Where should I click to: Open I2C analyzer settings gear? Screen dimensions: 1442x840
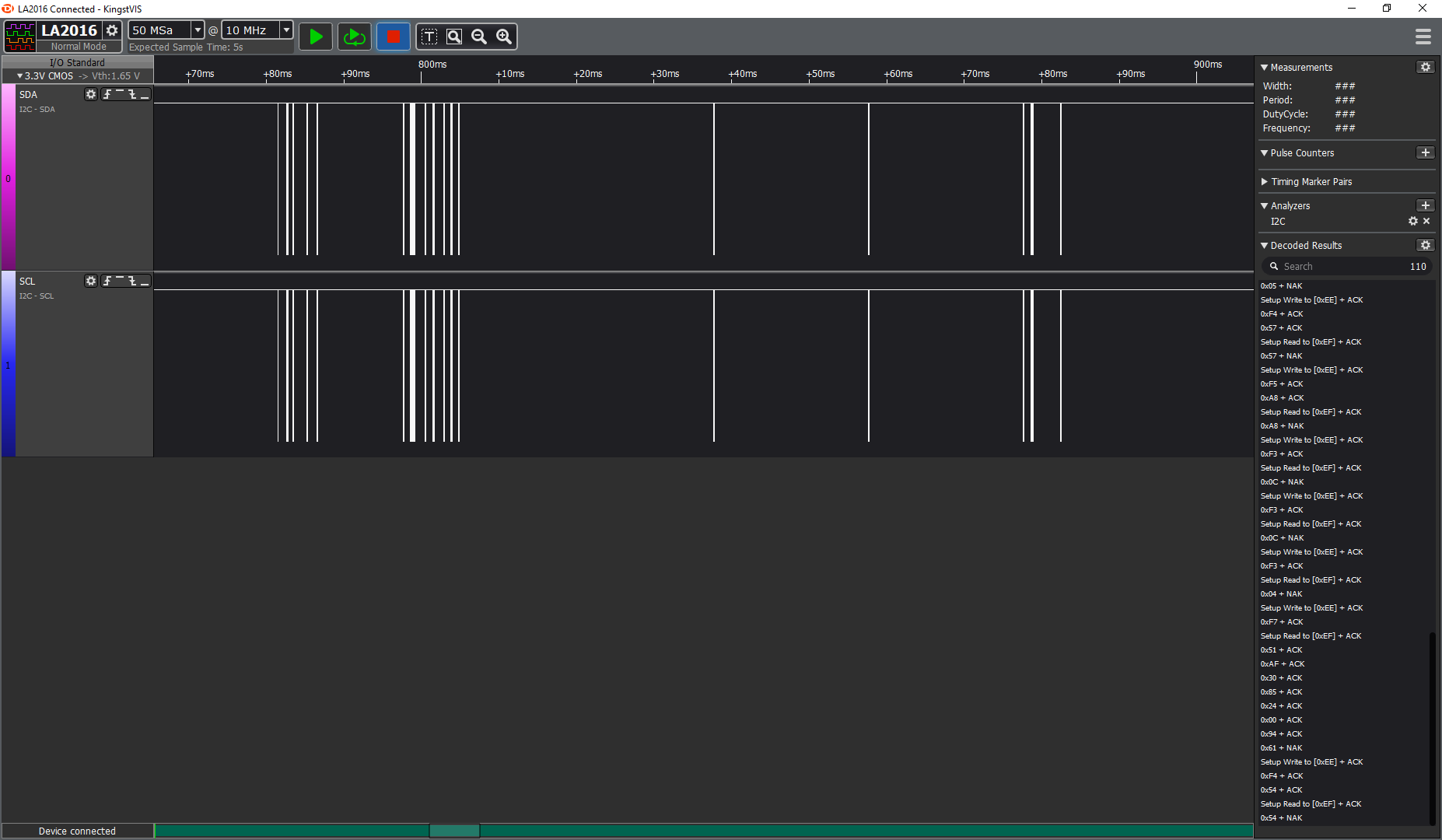(x=1413, y=222)
